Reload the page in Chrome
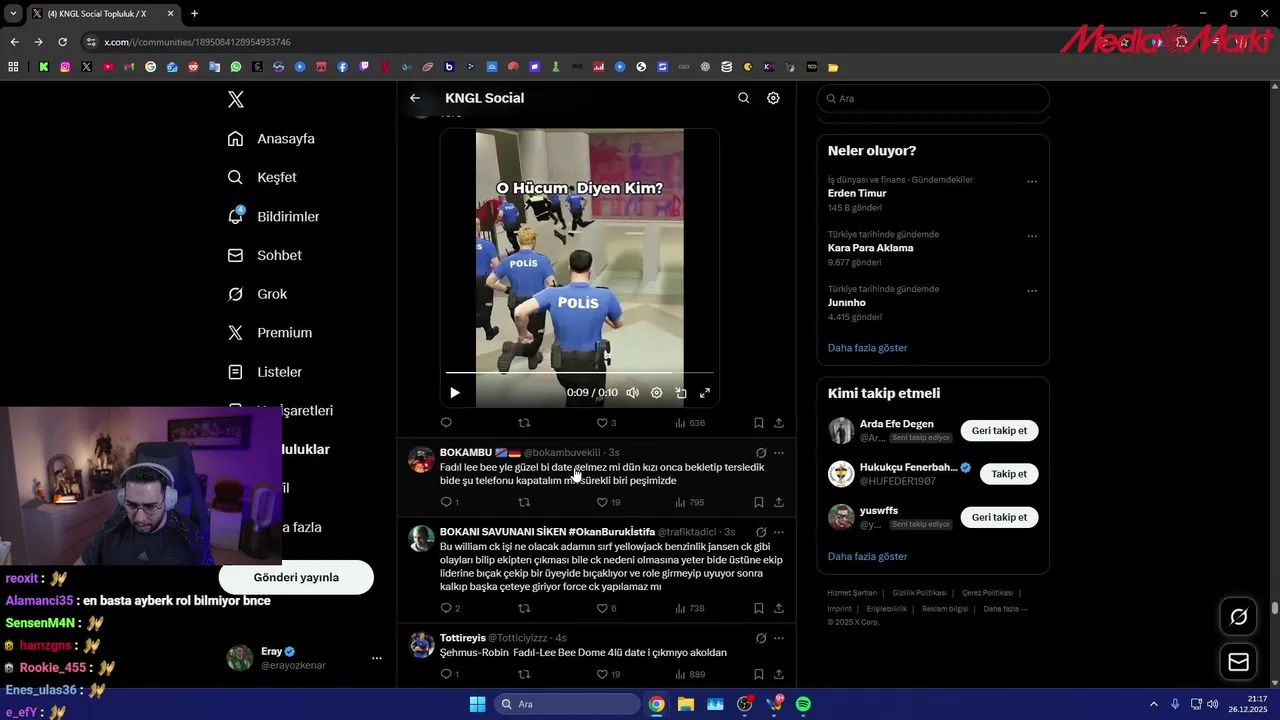 pos(62,42)
